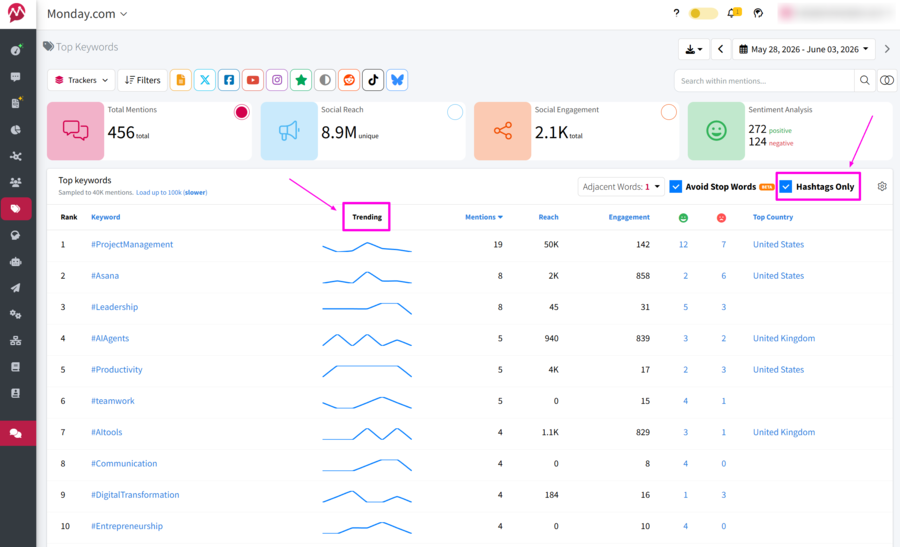Open the Trackers dropdown
The width and height of the screenshot is (900, 547).
pos(82,80)
